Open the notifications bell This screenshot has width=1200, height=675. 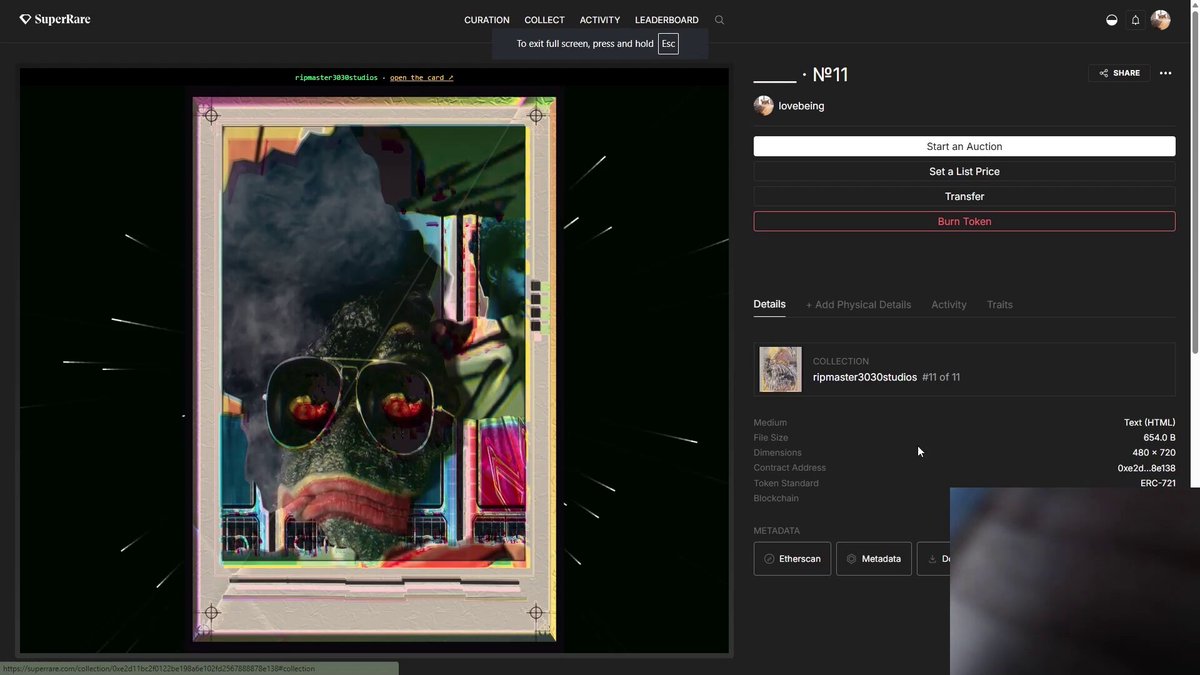click(x=1135, y=20)
